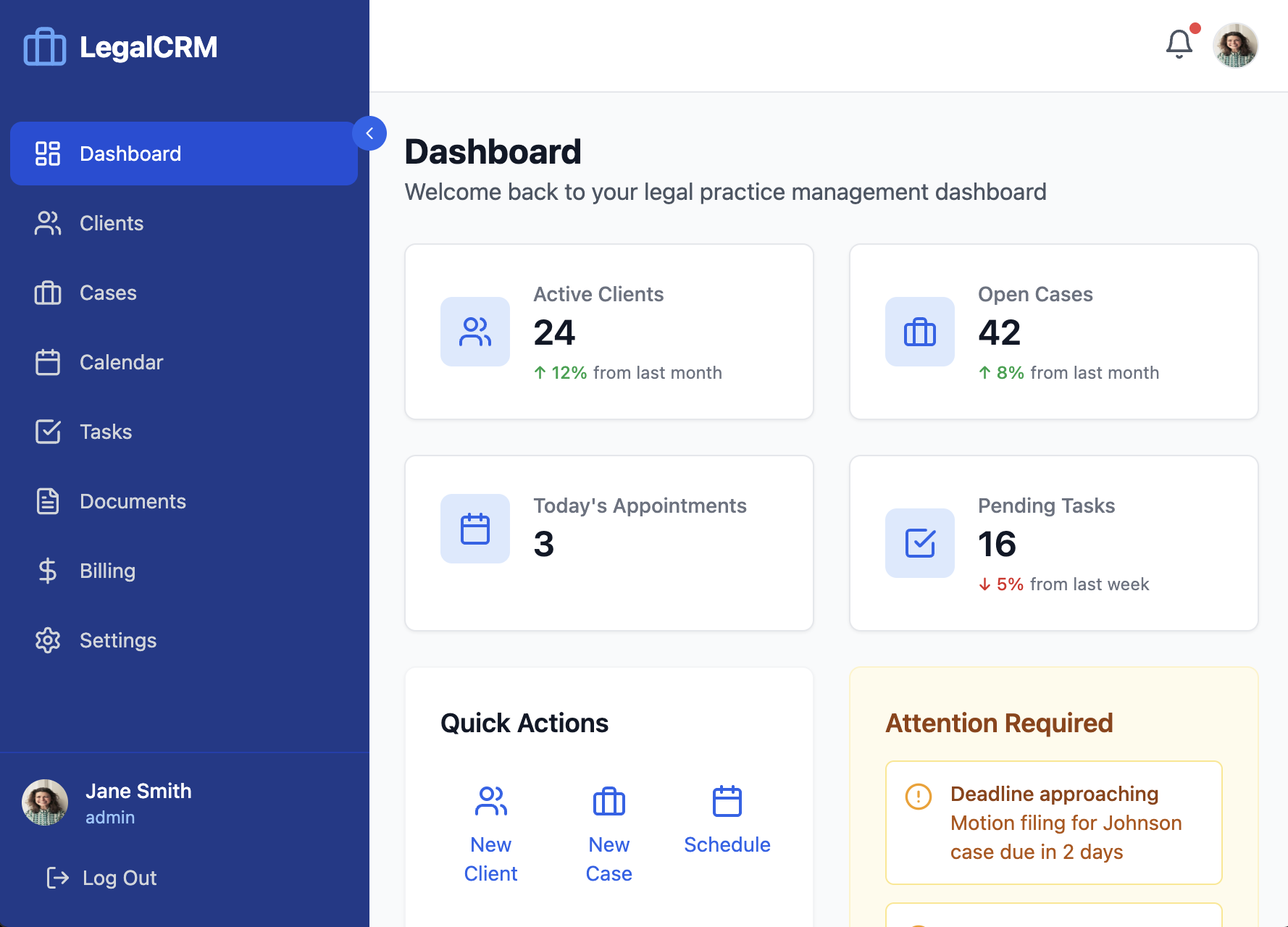Image resolution: width=1288 pixels, height=927 pixels.
Task: Click the Open Cases briefcase icon
Action: click(920, 332)
